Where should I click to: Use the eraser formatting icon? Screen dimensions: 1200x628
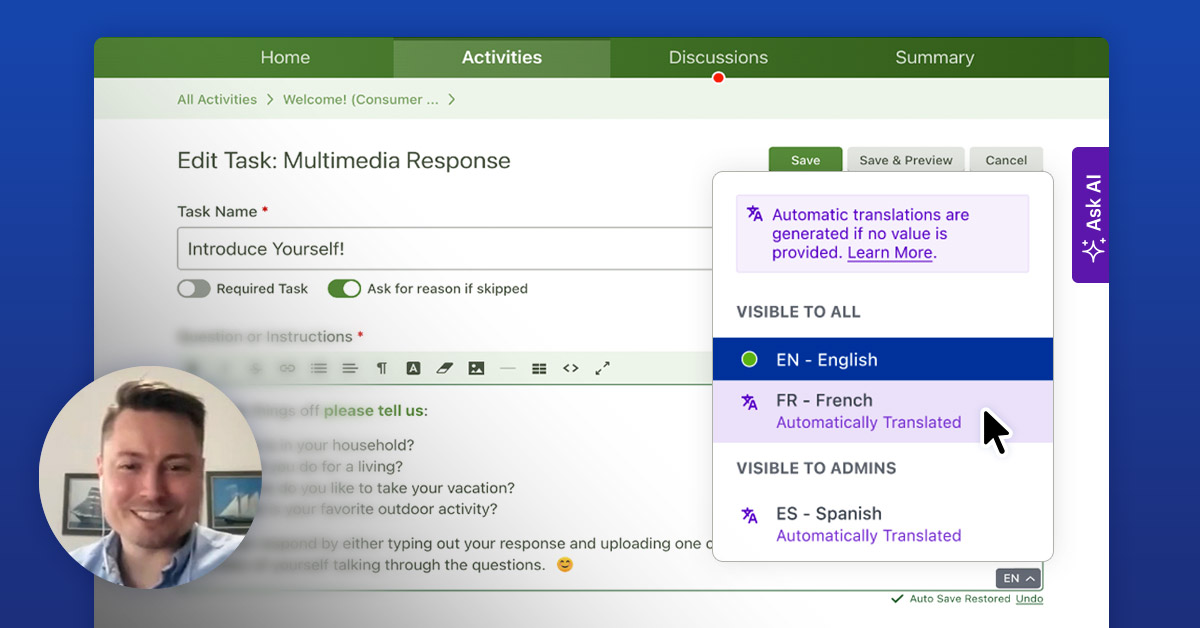pos(444,368)
